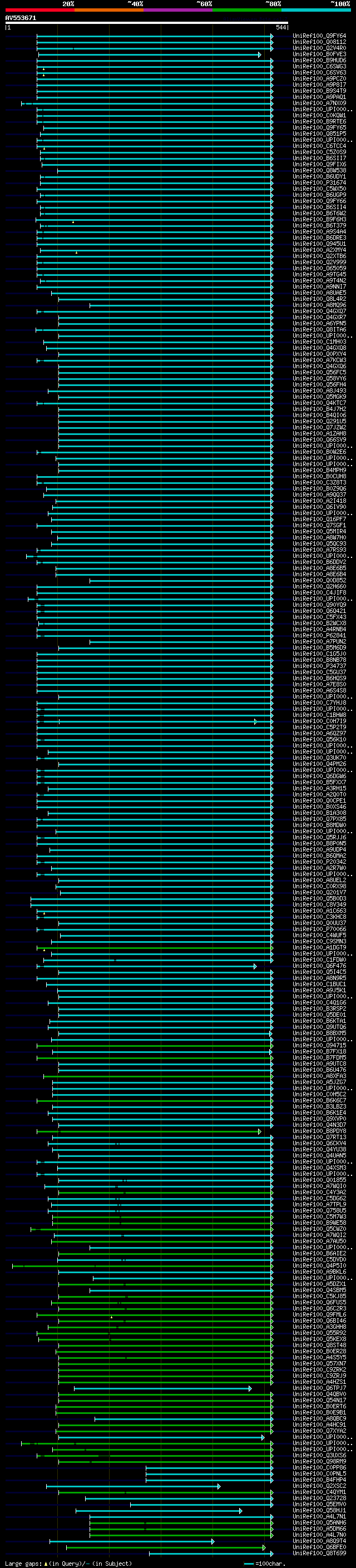Click the UniRef100_C6TCC4 entry

click(319, 146)
